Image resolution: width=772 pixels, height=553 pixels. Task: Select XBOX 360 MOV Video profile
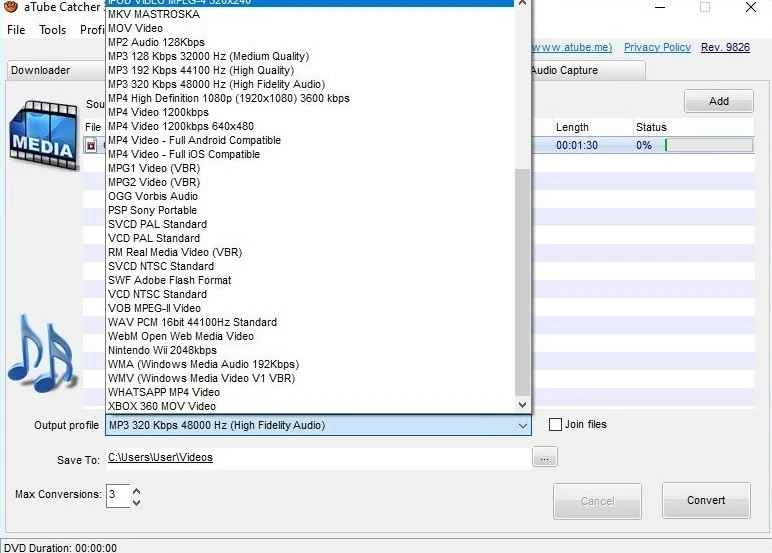coord(310,406)
